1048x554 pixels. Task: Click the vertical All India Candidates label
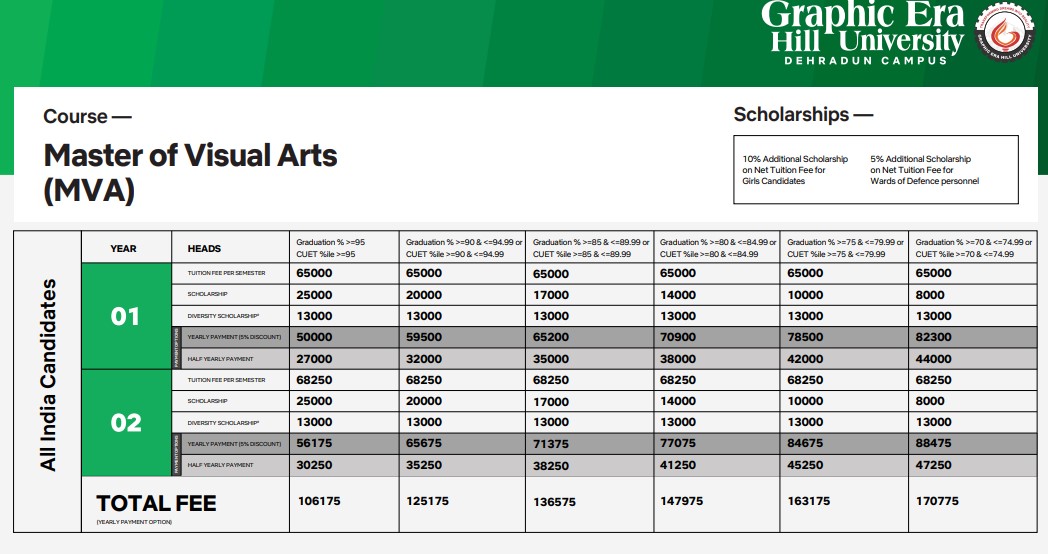coord(47,374)
